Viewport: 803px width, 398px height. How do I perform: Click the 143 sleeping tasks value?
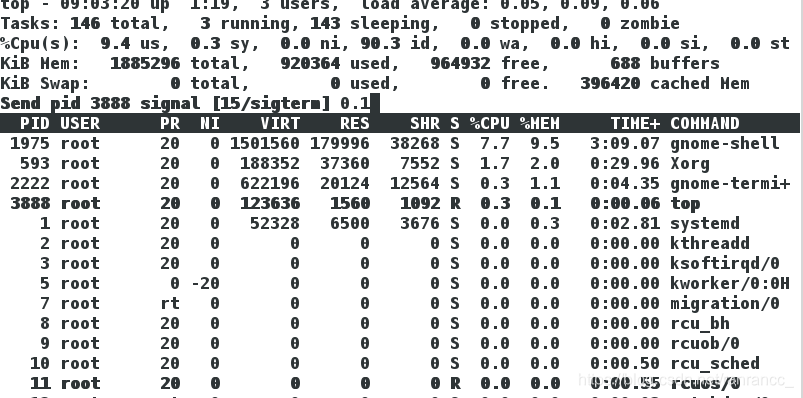(325, 24)
